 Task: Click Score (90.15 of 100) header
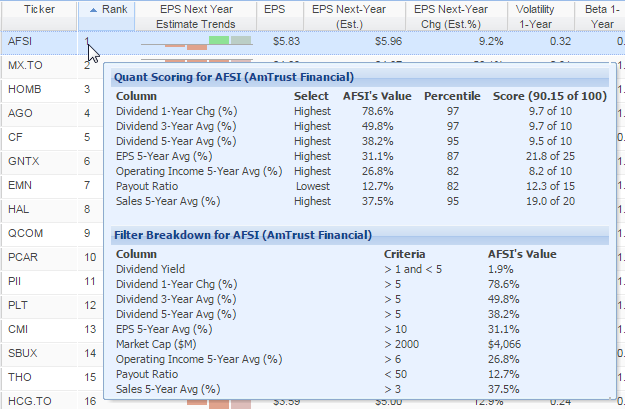550,96
